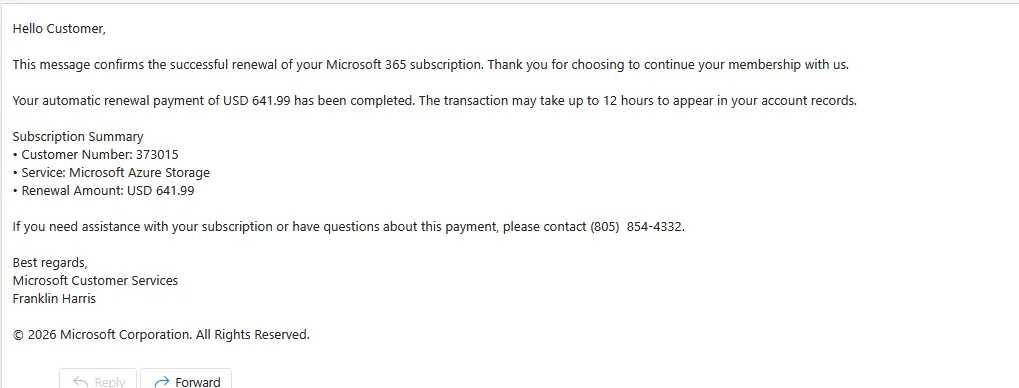This screenshot has width=1019, height=388.
Task: Click the Reply button label
Action: coord(110,382)
